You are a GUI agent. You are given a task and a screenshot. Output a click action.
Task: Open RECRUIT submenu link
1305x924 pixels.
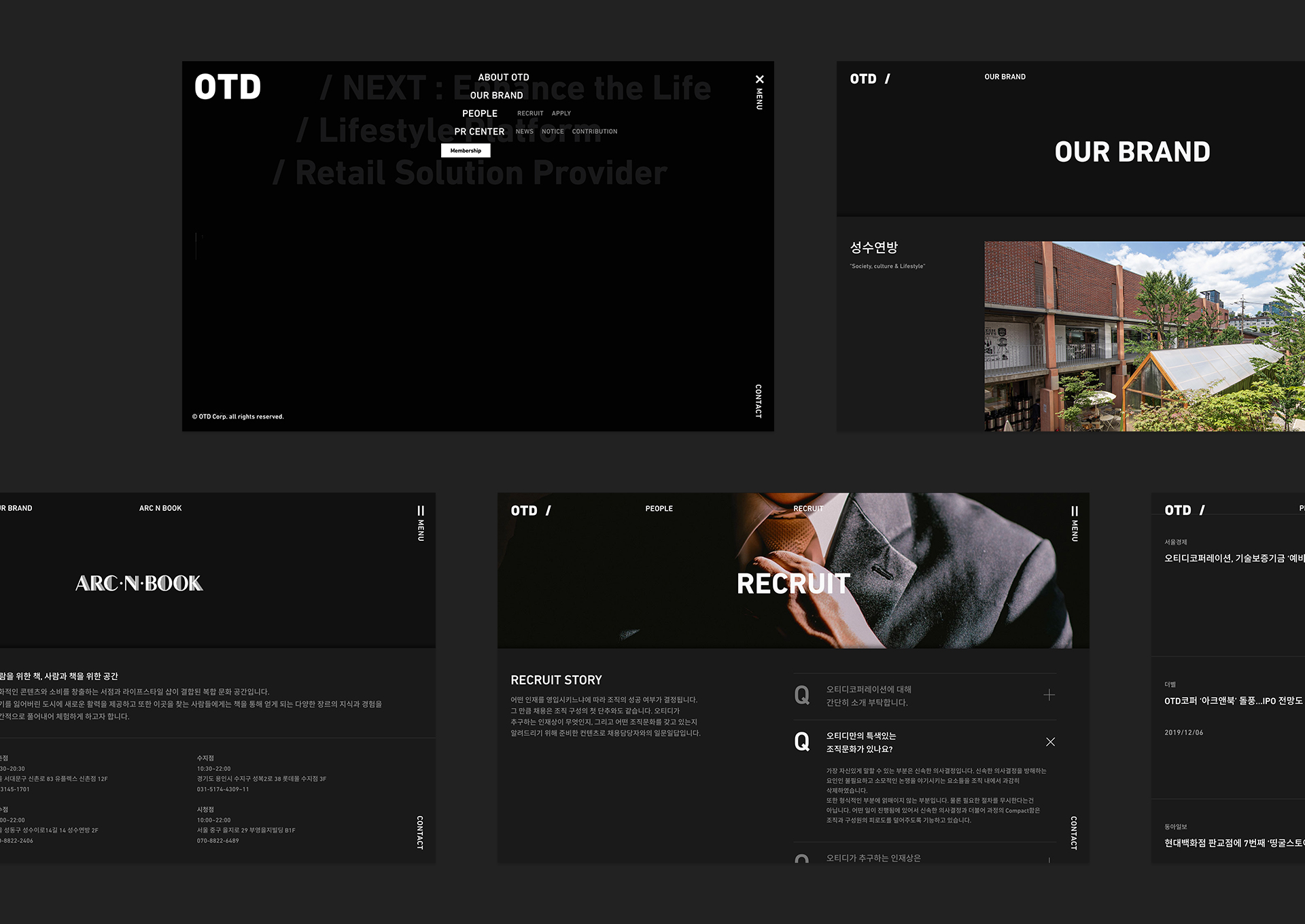click(530, 113)
